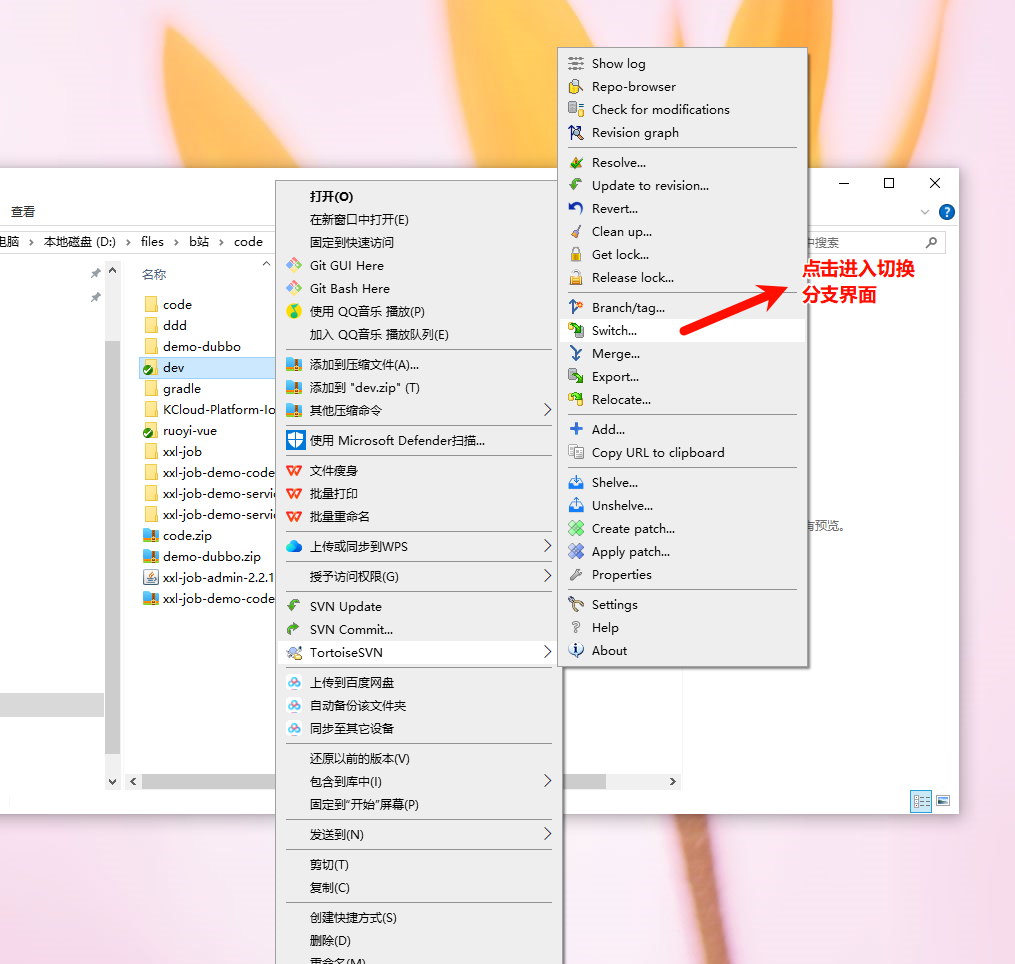The width and height of the screenshot is (1015, 964).
Task: Expand the 其他压缩命令 submenu arrow
Action: pos(547,410)
